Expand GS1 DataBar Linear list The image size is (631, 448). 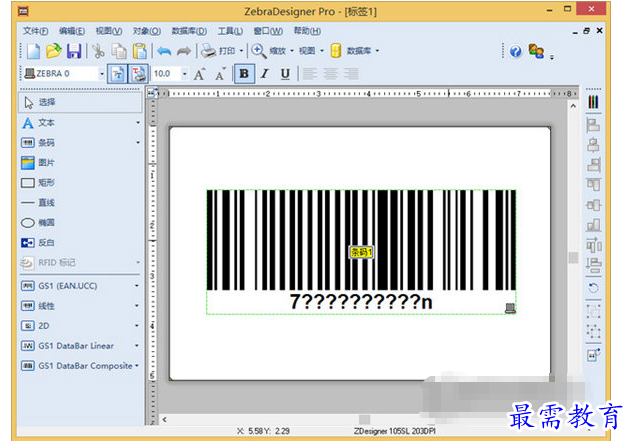click(x=137, y=346)
